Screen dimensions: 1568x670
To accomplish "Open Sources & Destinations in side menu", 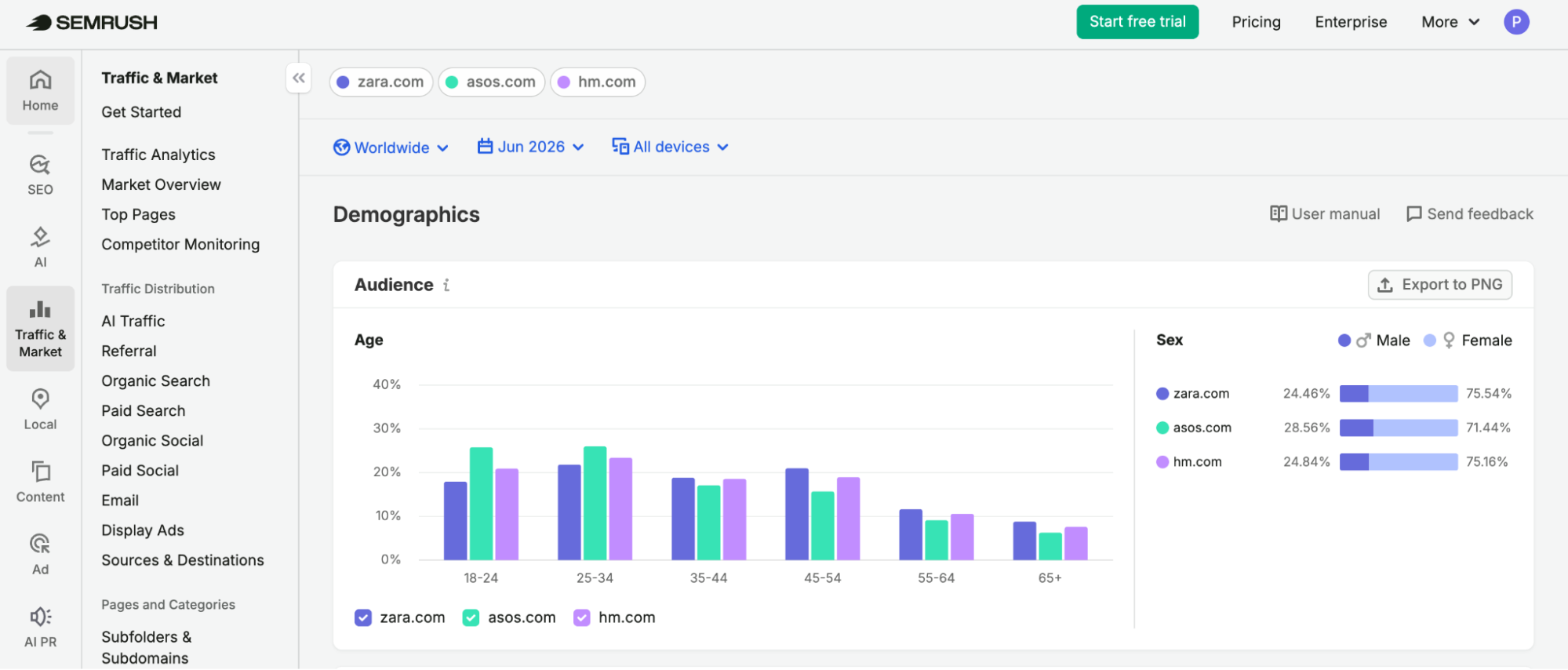I will coord(183,559).
